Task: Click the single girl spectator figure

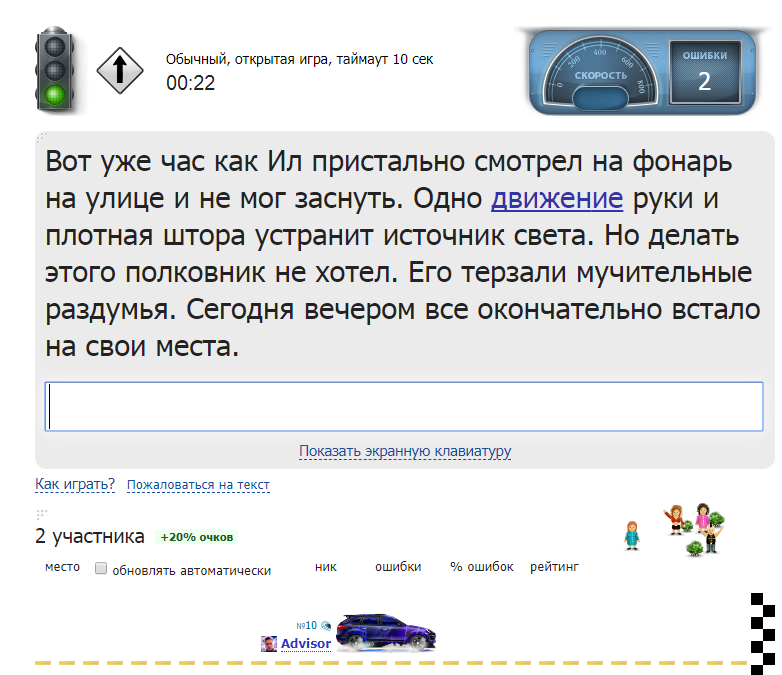Action: coord(632,535)
